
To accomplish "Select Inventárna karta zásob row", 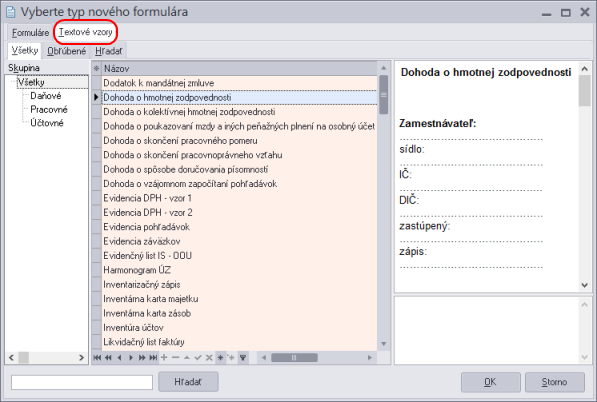I will [240, 313].
